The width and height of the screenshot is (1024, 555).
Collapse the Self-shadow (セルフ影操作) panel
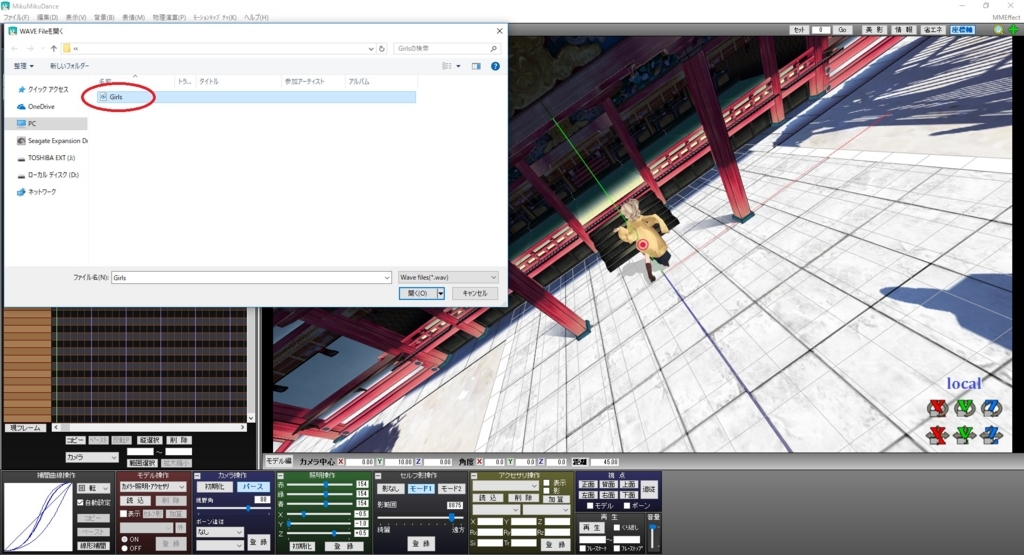click(378, 476)
